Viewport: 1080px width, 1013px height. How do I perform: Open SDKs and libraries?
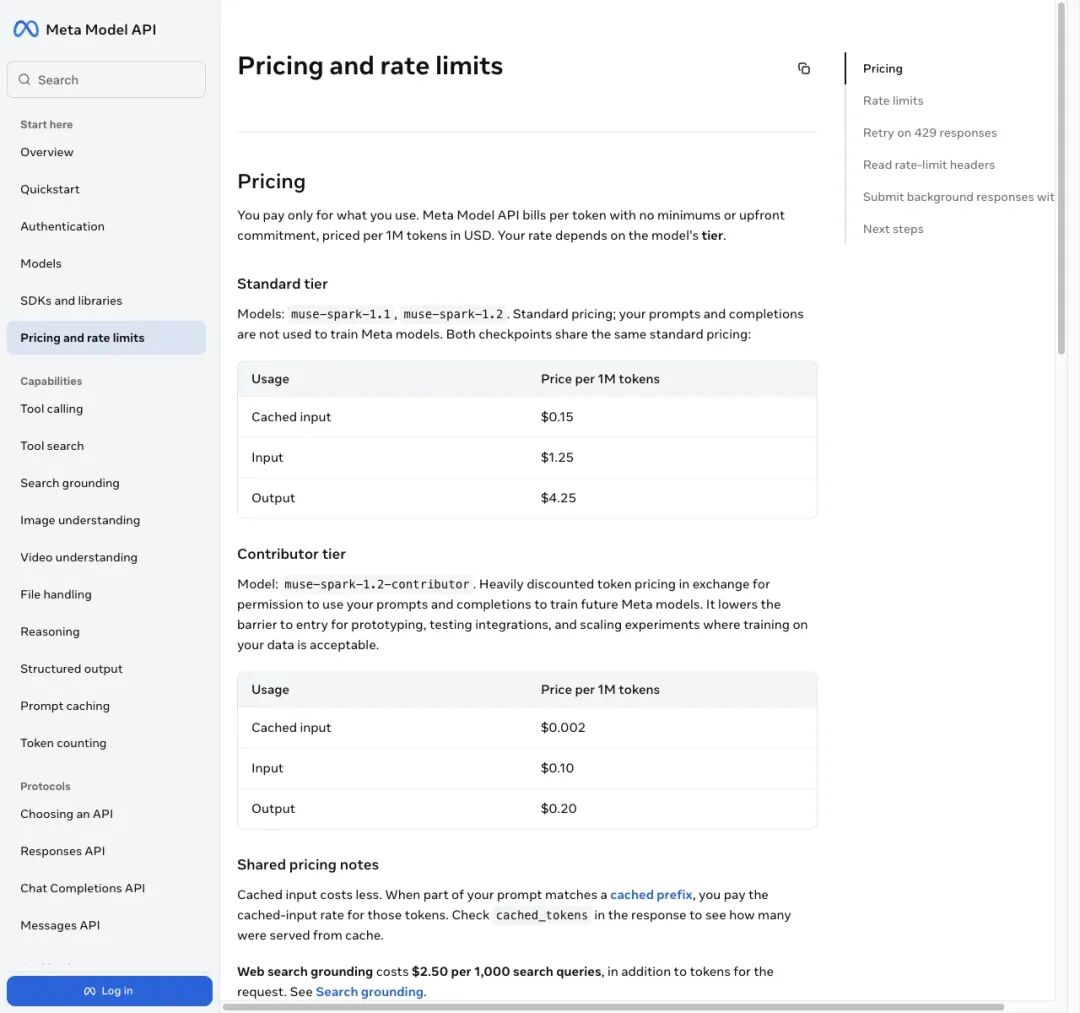(71, 301)
